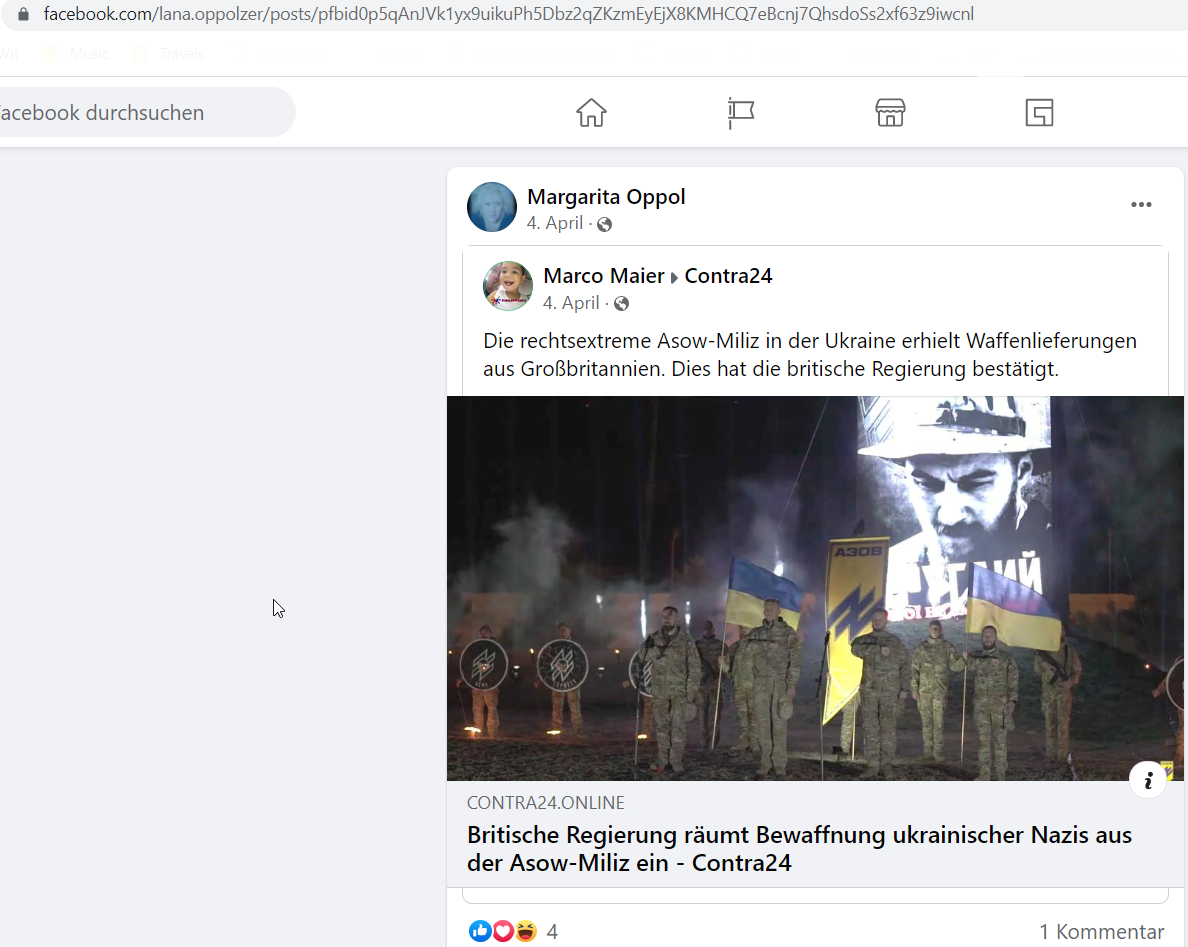Open Margarita Oppol's profile name link

click(x=606, y=197)
